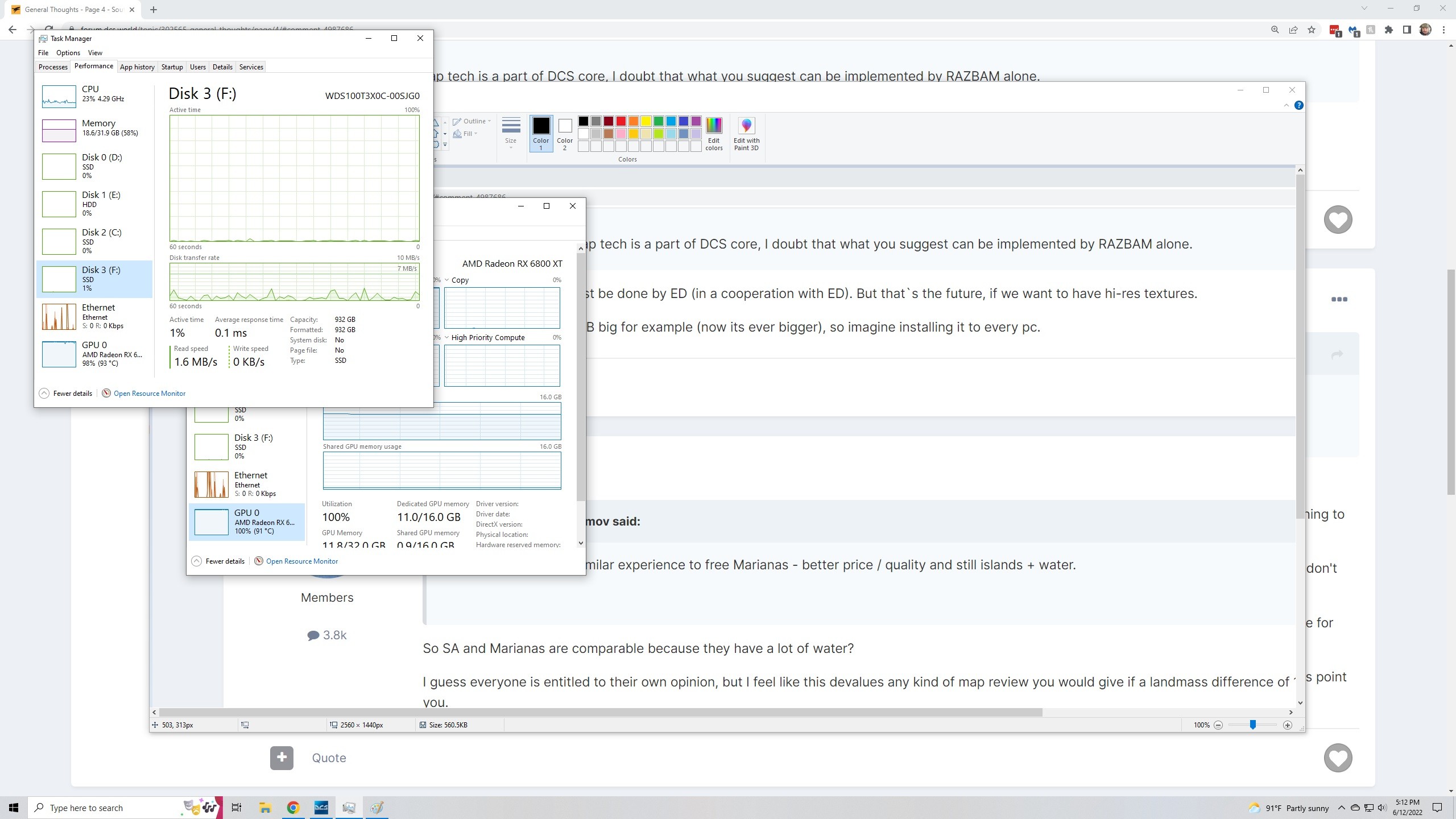Open DCS app from taskbar
The width and height of the screenshot is (1456, 819).
(x=321, y=808)
